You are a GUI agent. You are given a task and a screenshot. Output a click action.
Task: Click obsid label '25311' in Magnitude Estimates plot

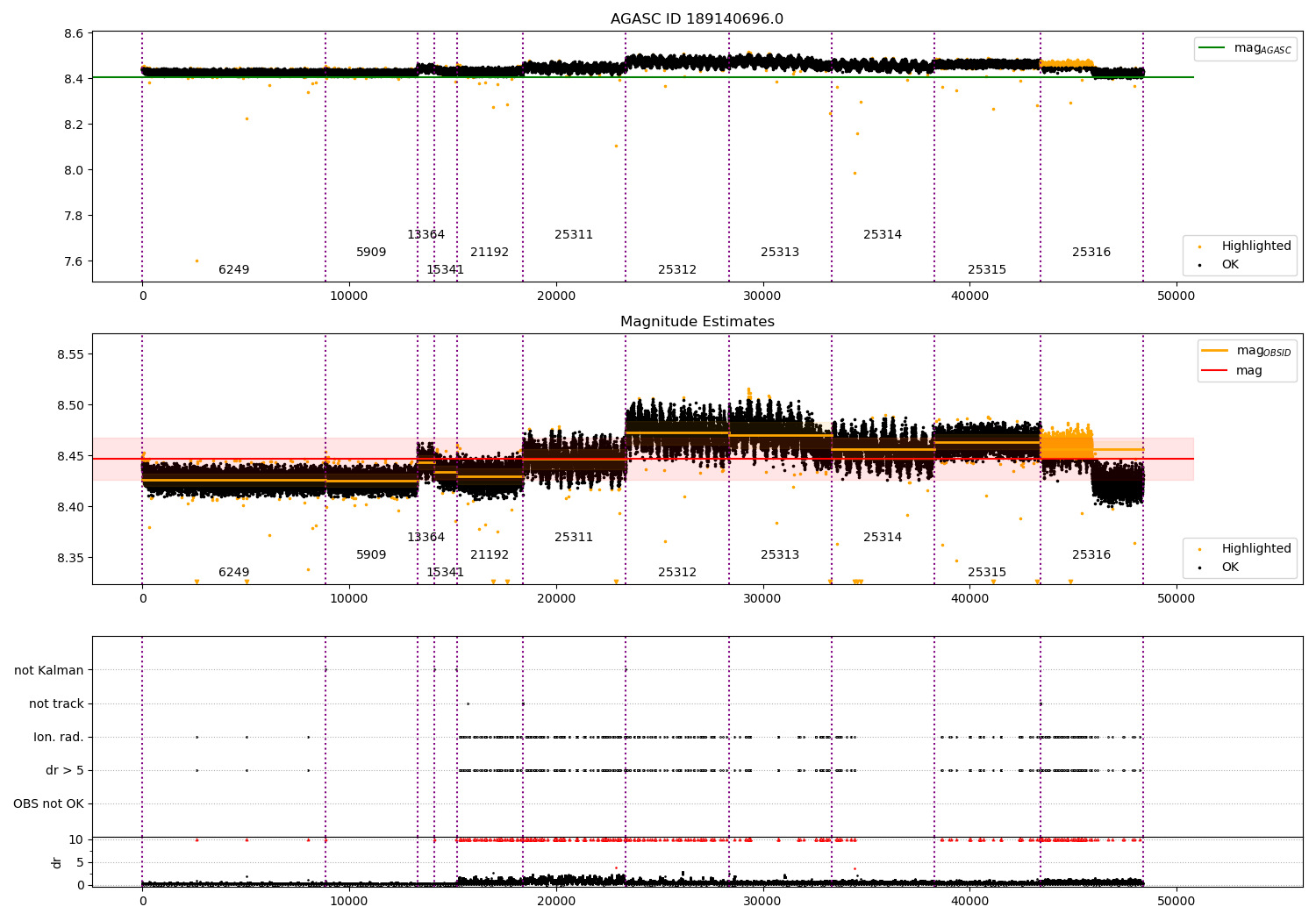[574, 538]
